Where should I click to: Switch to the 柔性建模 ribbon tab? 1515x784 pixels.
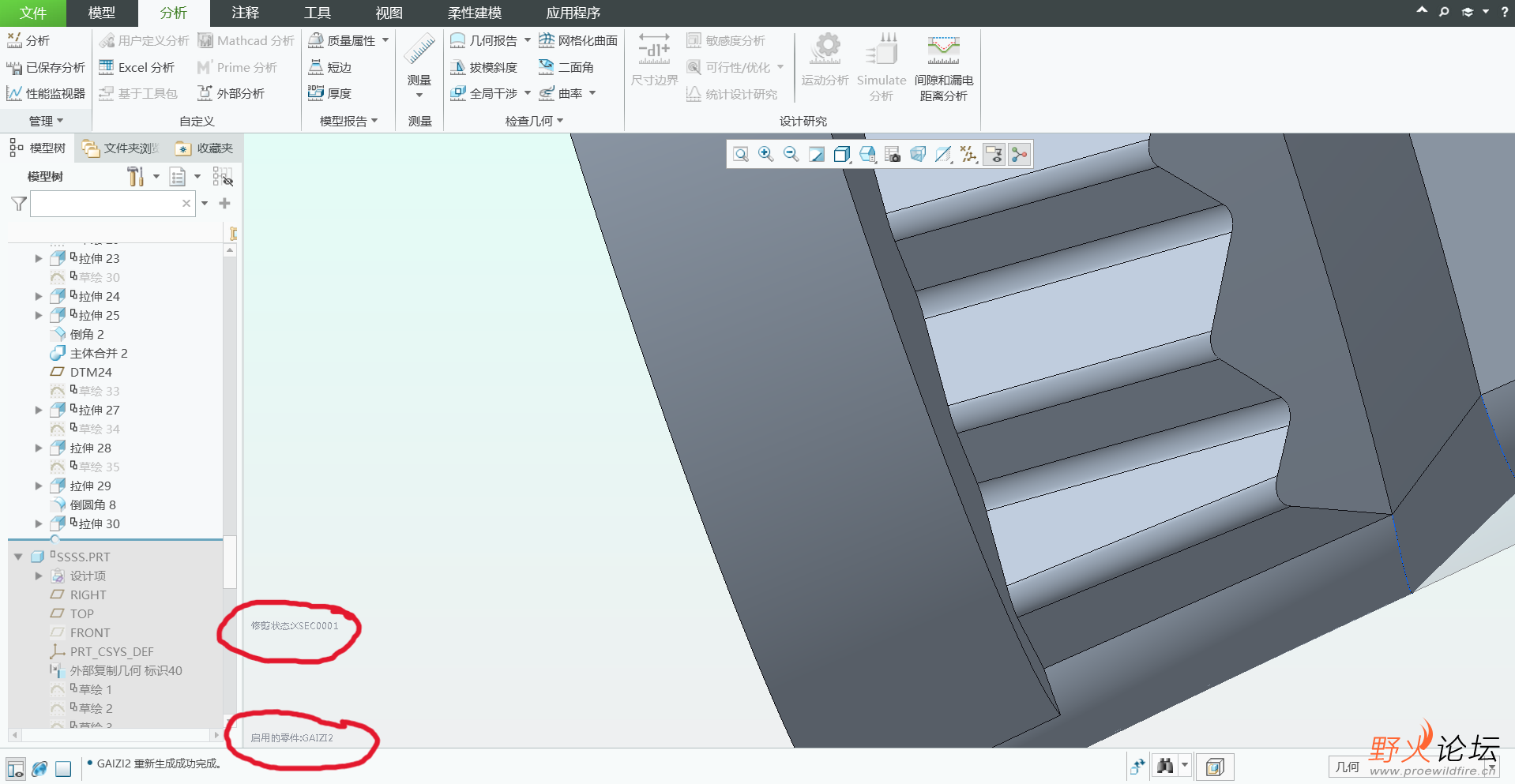[x=475, y=13]
